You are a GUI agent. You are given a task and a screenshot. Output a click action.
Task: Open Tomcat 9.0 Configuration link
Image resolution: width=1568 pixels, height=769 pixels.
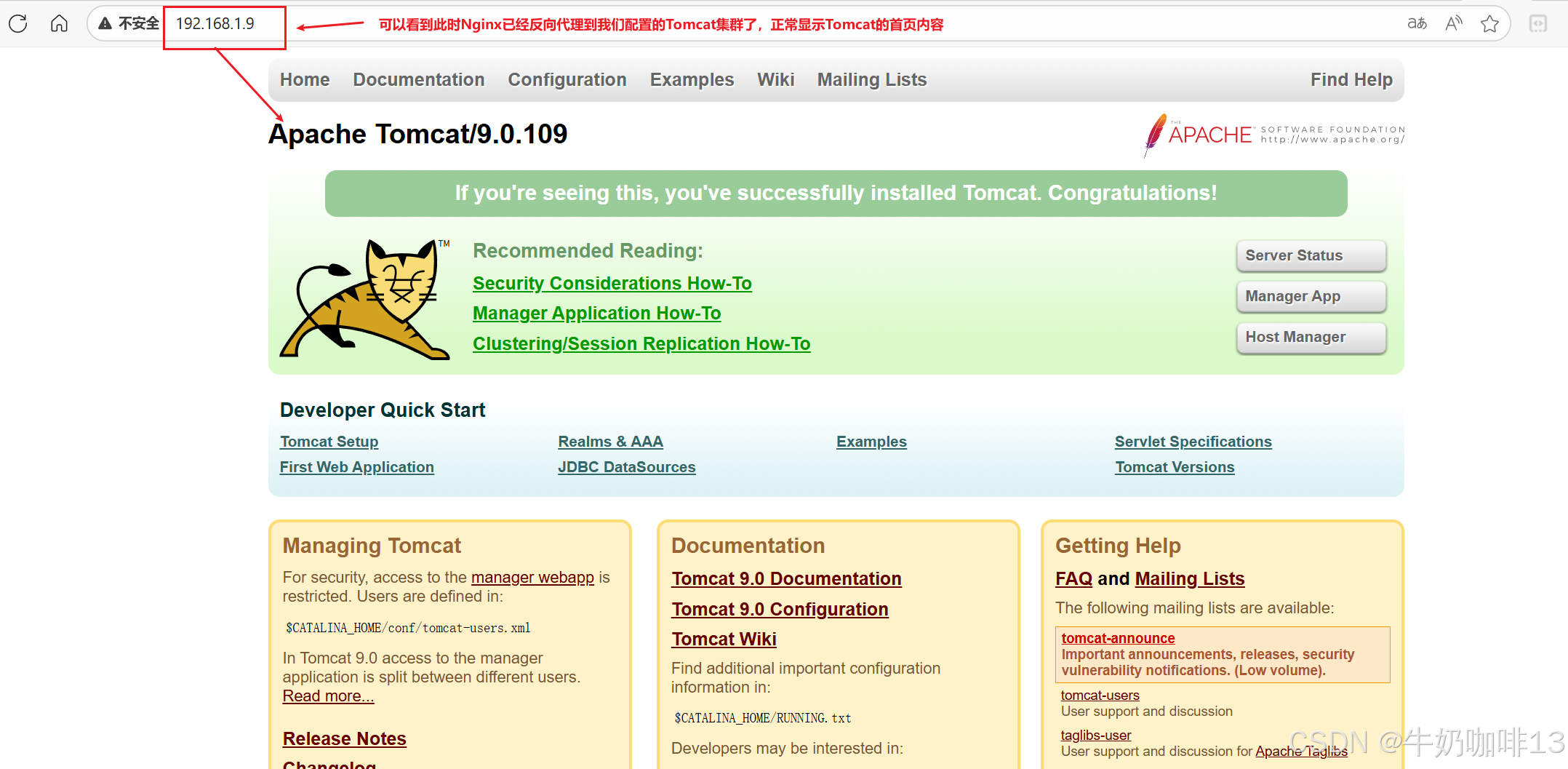tap(780, 609)
